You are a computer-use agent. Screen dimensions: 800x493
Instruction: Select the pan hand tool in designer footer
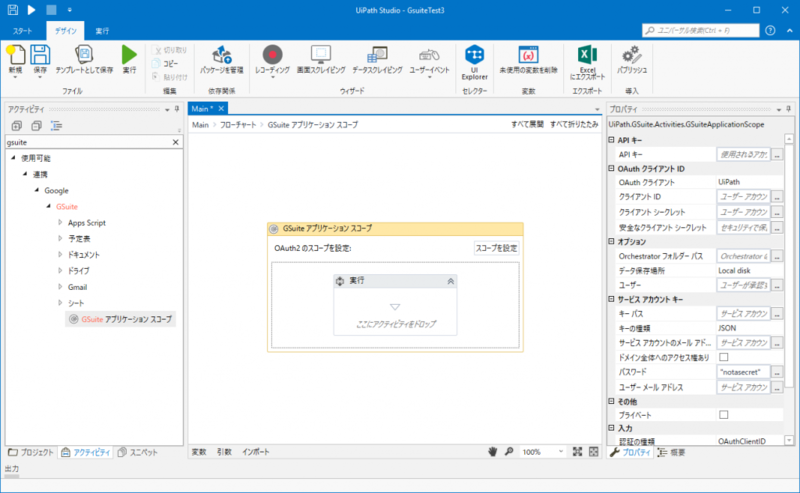click(x=492, y=452)
